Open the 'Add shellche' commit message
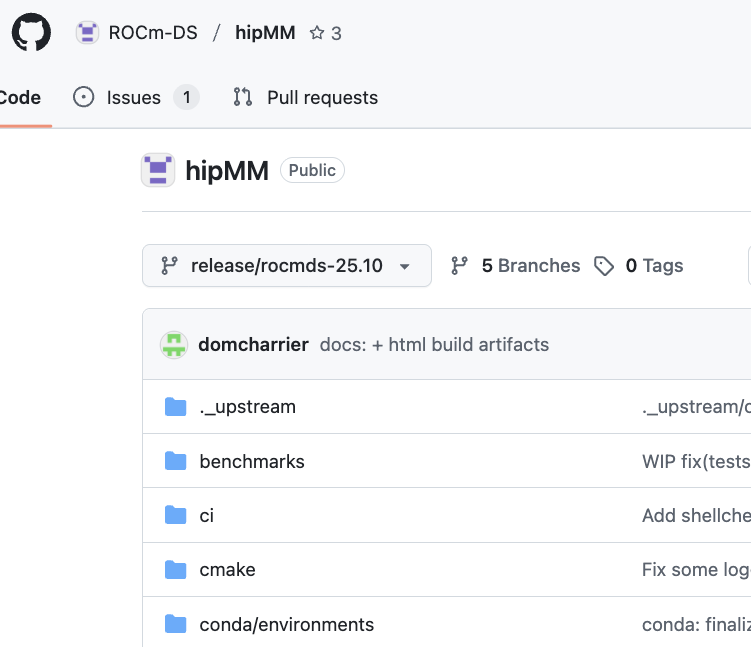Image resolution: width=751 pixels, height=647 pixels. [696, 516]
